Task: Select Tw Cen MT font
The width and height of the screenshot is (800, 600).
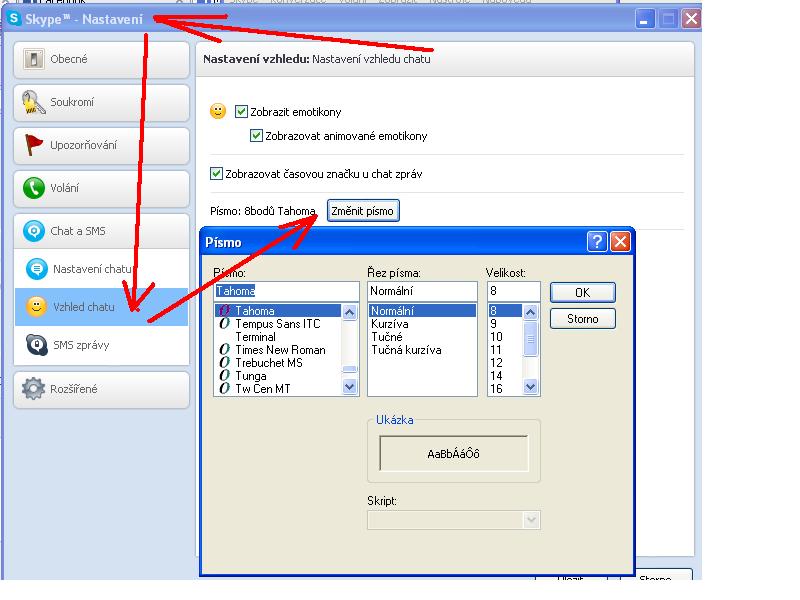Action: (x=278, y=388)
